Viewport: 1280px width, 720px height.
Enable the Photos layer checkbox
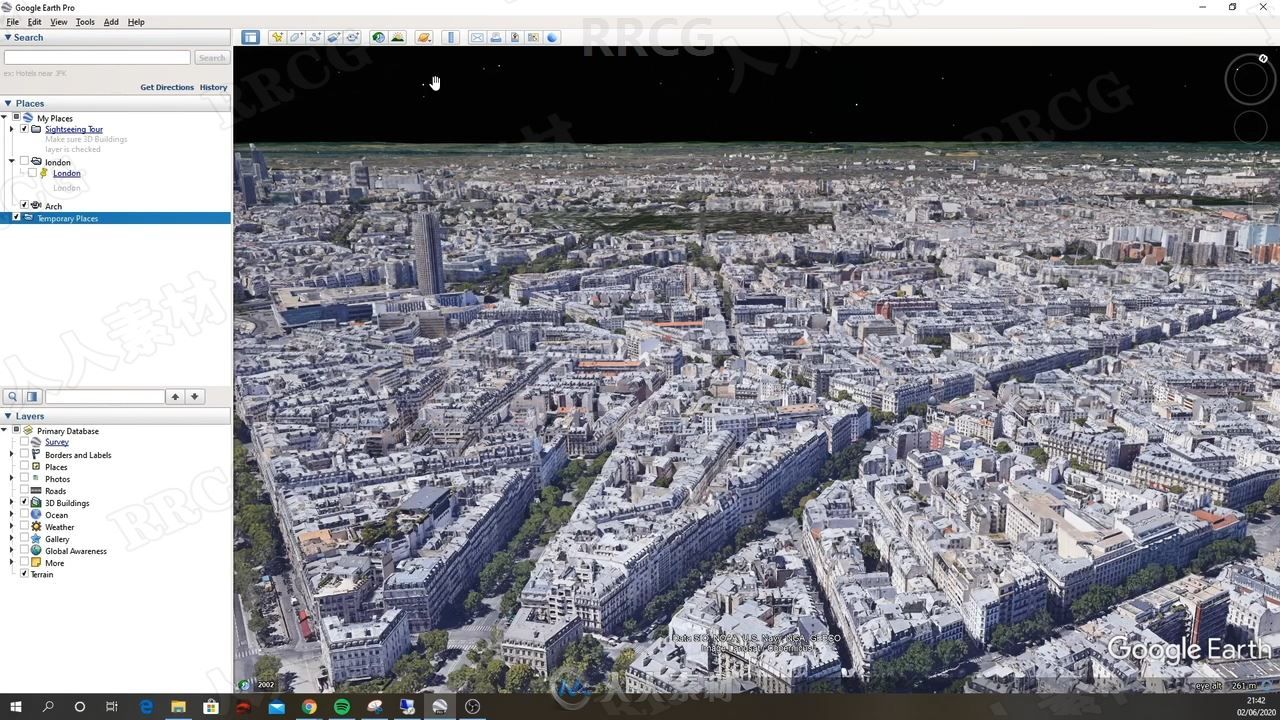point(24,478)
